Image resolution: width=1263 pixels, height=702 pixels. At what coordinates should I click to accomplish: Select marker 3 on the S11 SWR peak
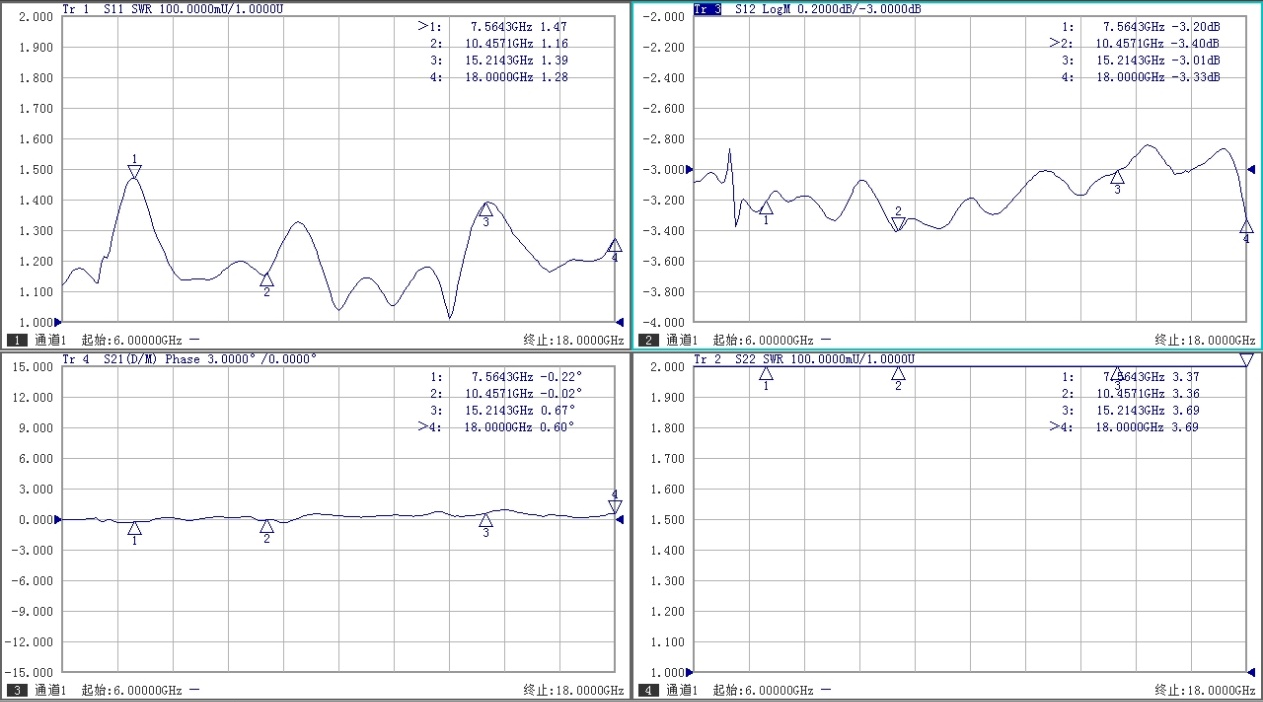coord(486,210)
